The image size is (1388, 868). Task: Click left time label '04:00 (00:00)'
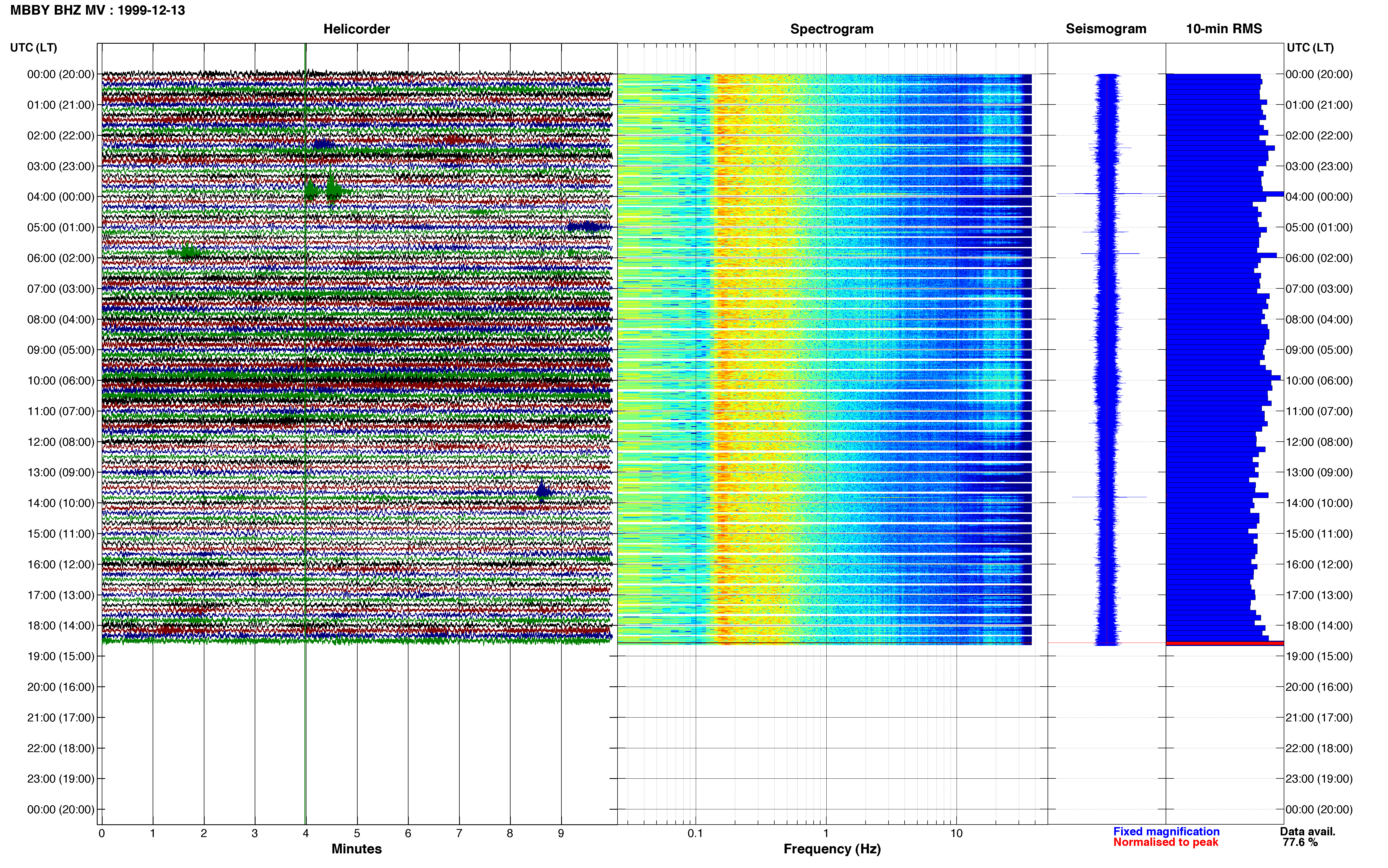click(x=61, y=196)
